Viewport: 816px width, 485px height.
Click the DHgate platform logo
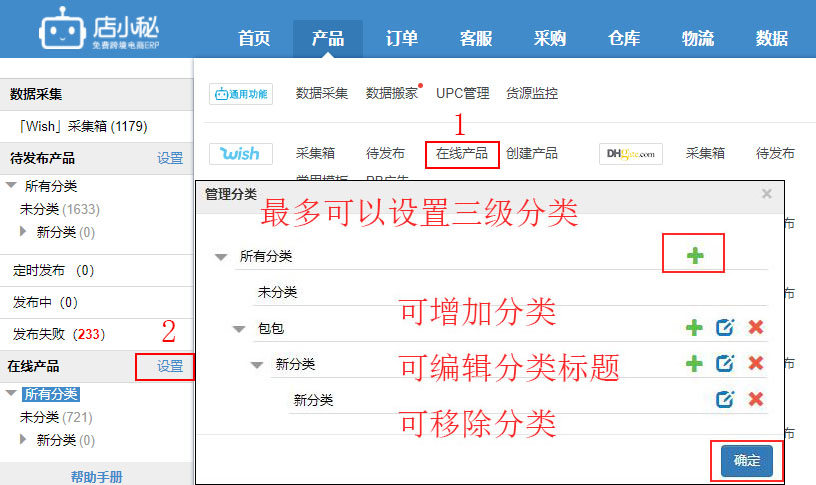point(631,153)
